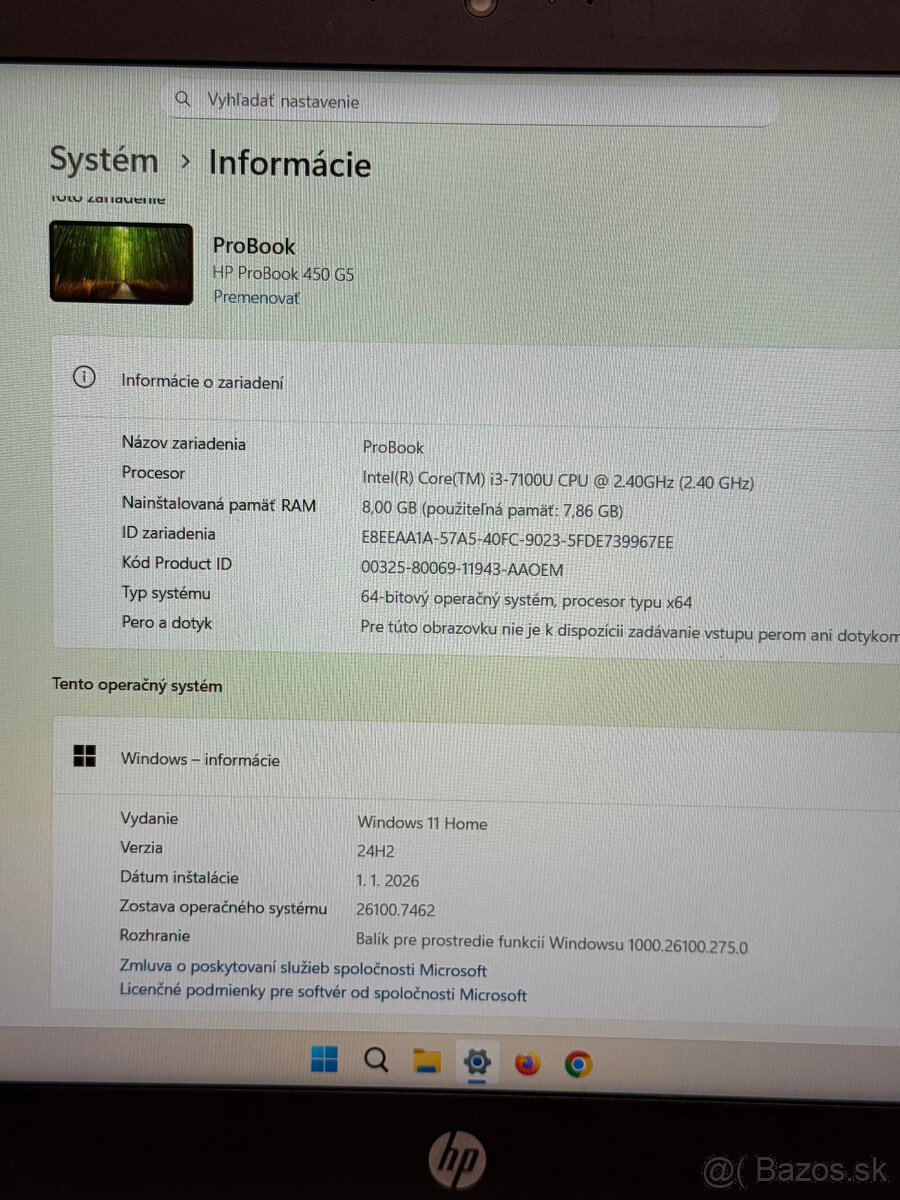The height and width of the screenshot is (1200, 900).
Task: Open the Start menu from the taskbar
Action: (325, 1062)
